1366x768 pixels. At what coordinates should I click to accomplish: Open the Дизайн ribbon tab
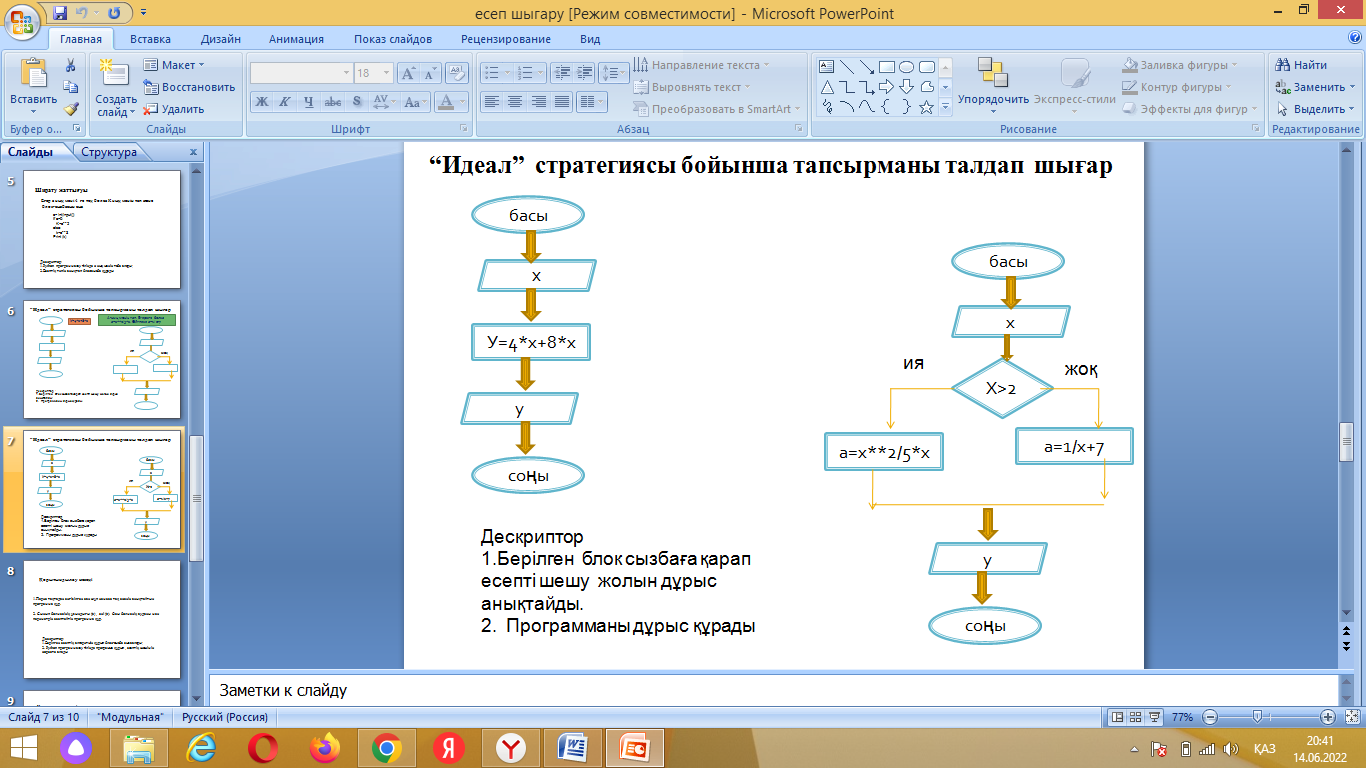pos(220,39)
